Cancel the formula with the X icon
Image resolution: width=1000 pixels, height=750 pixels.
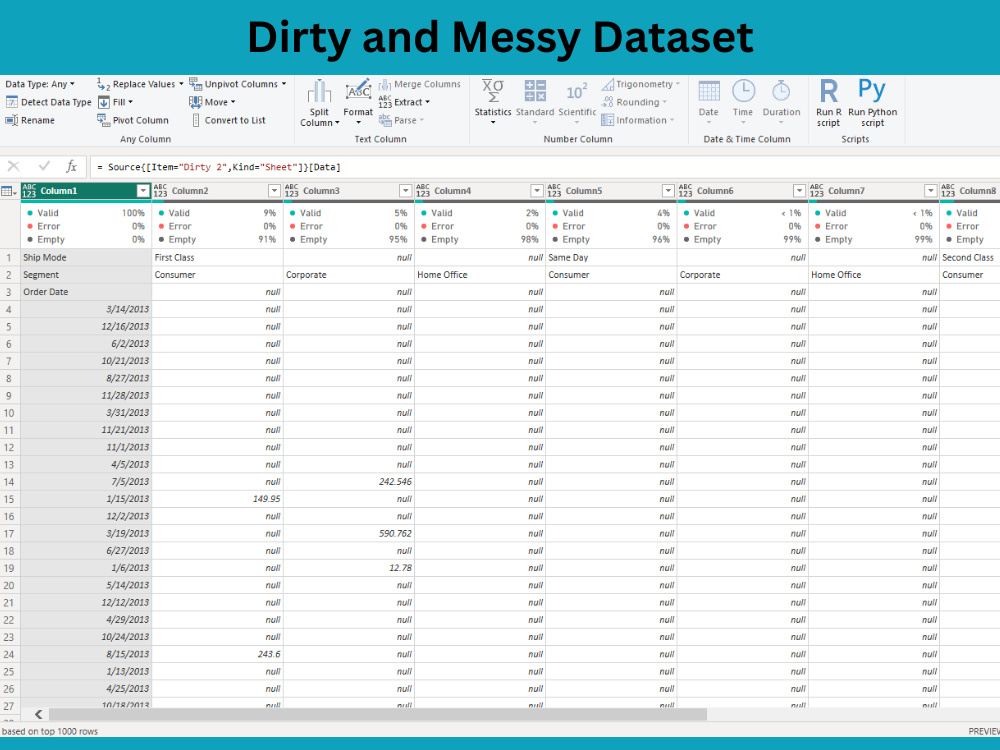click(13, 166)
